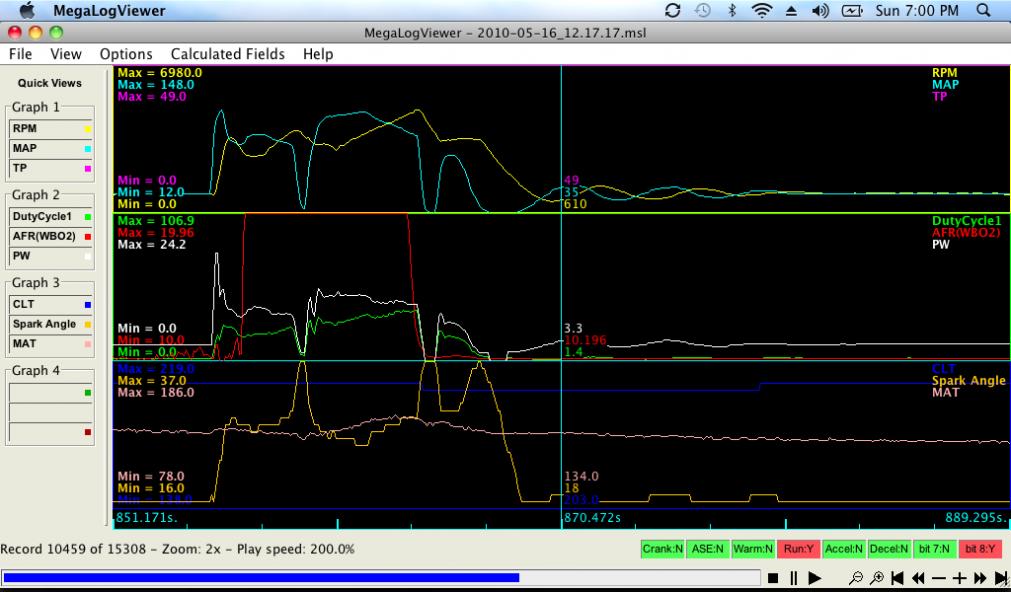The width and height of the screenshot is (1011, 592).
Task: Start log playback with Play button
Action: [x=815, y=578]
